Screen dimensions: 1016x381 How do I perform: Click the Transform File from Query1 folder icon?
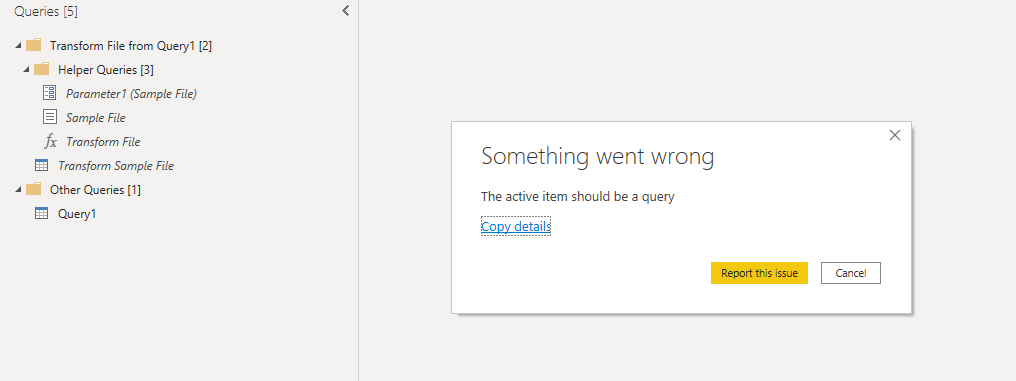click(34, 45)
